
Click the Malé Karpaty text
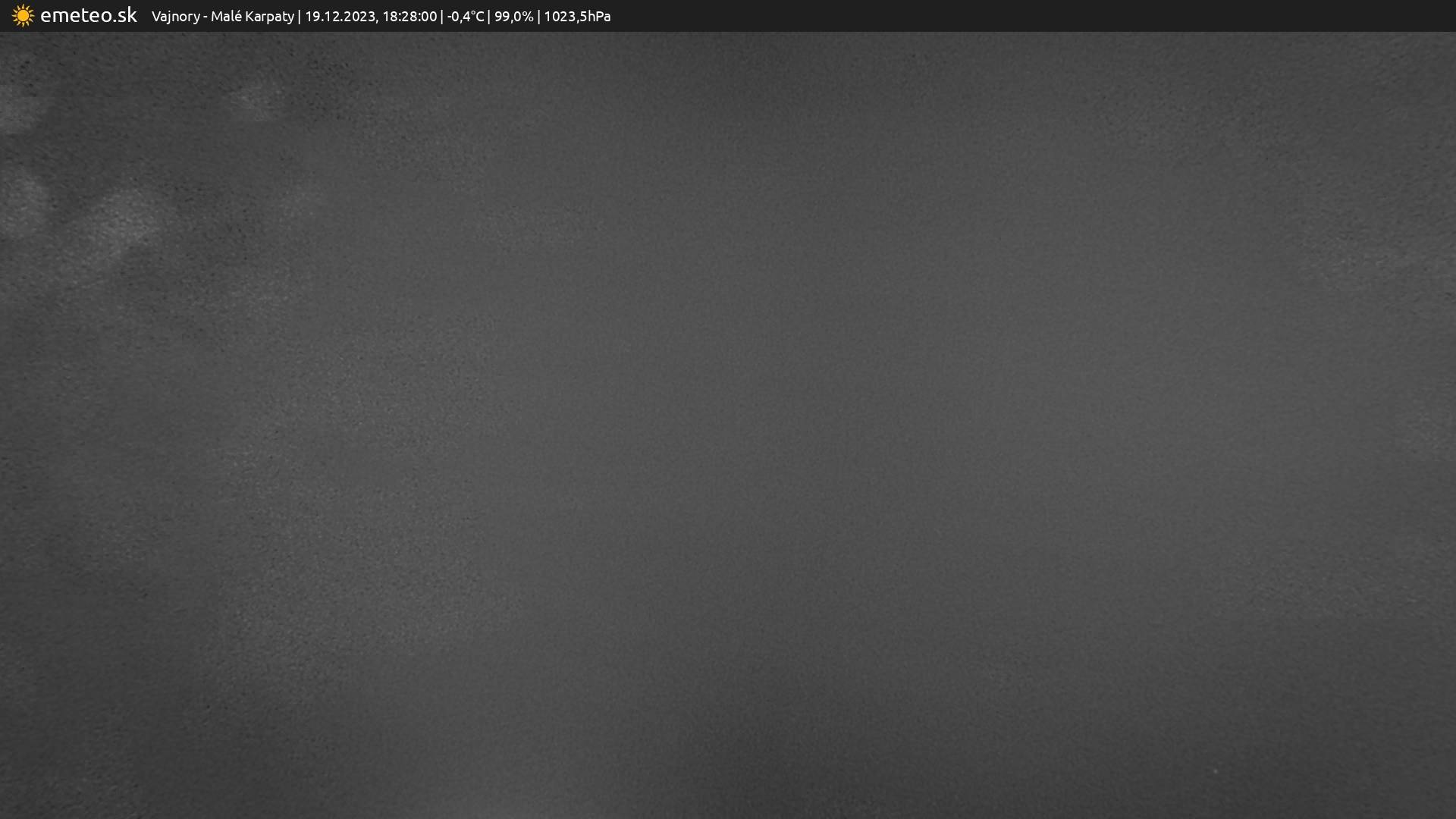[x=252, y=17]
